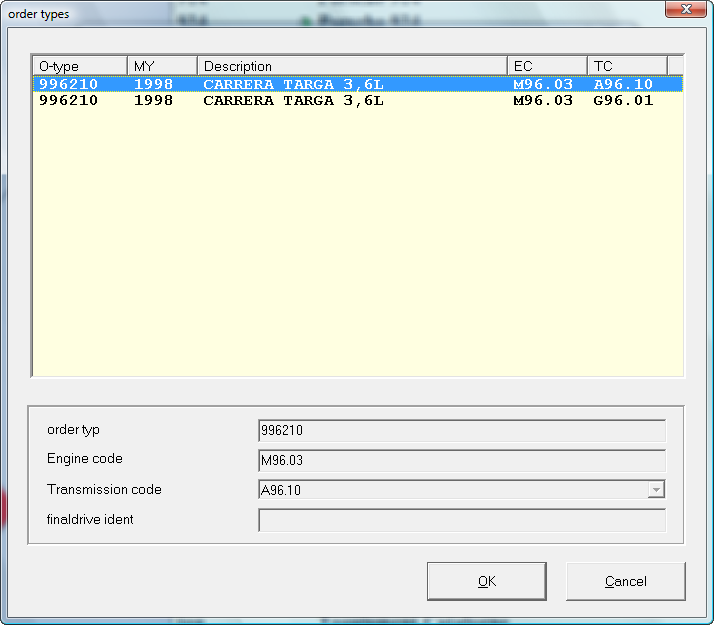714x625 pixels.
Task: Cancel the order types dialog
Action: [625, 581]
